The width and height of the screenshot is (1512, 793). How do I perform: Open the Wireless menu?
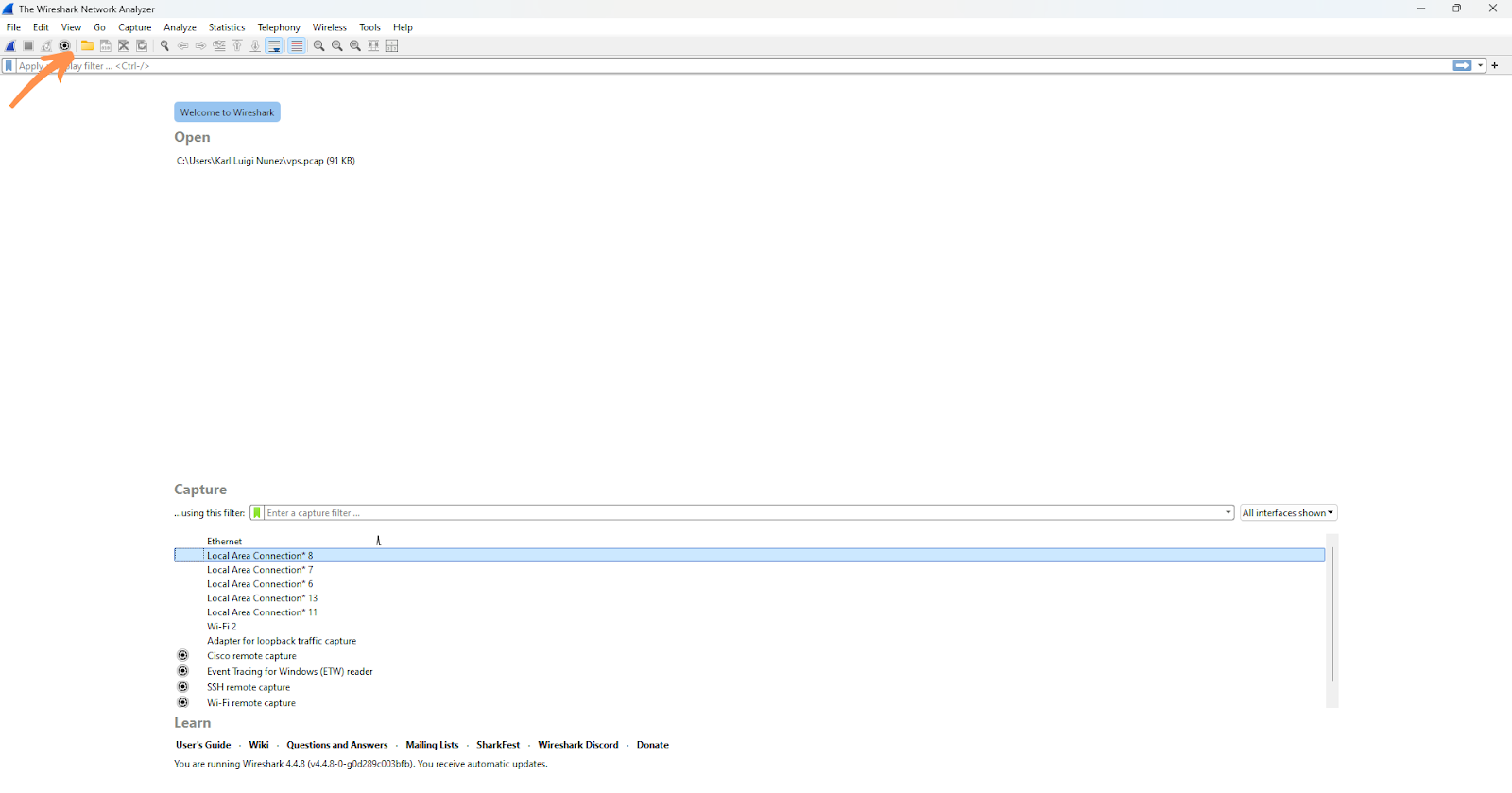click(330, 27)
